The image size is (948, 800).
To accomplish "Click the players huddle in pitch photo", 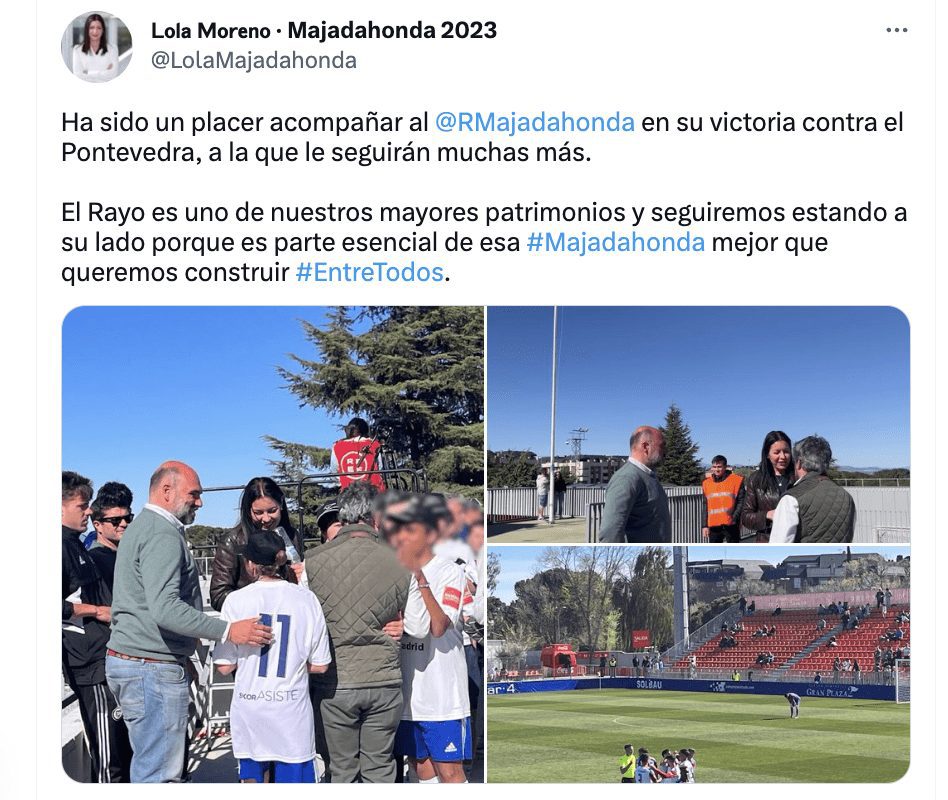I will pos(659,764).
